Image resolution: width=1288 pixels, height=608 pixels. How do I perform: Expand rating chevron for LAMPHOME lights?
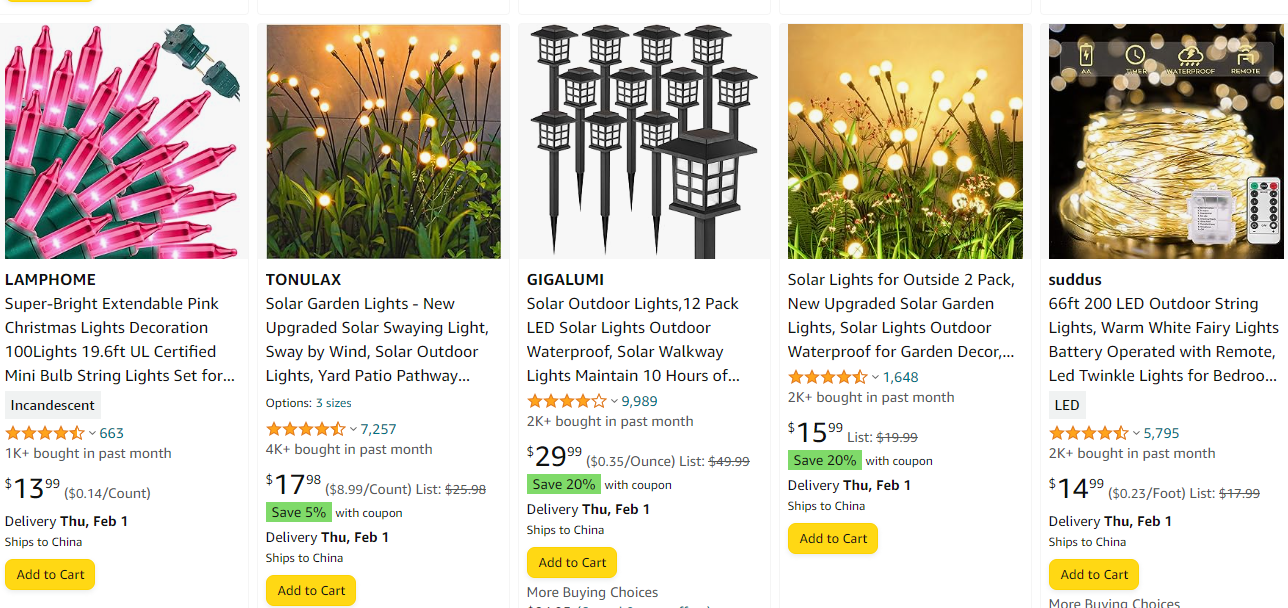point(92,433)
